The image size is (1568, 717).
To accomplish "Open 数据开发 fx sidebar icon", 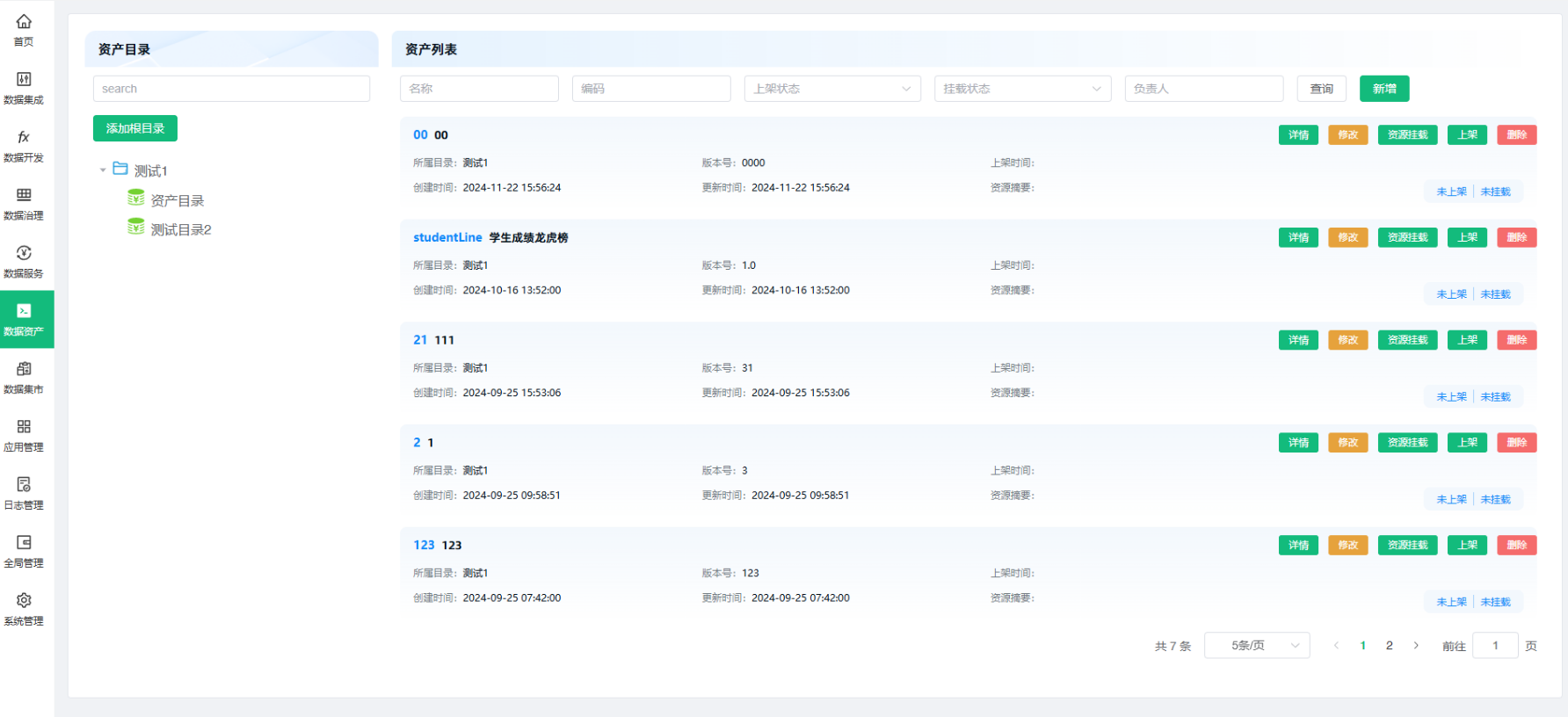I will pyautogui.click(x=24, y=138).
